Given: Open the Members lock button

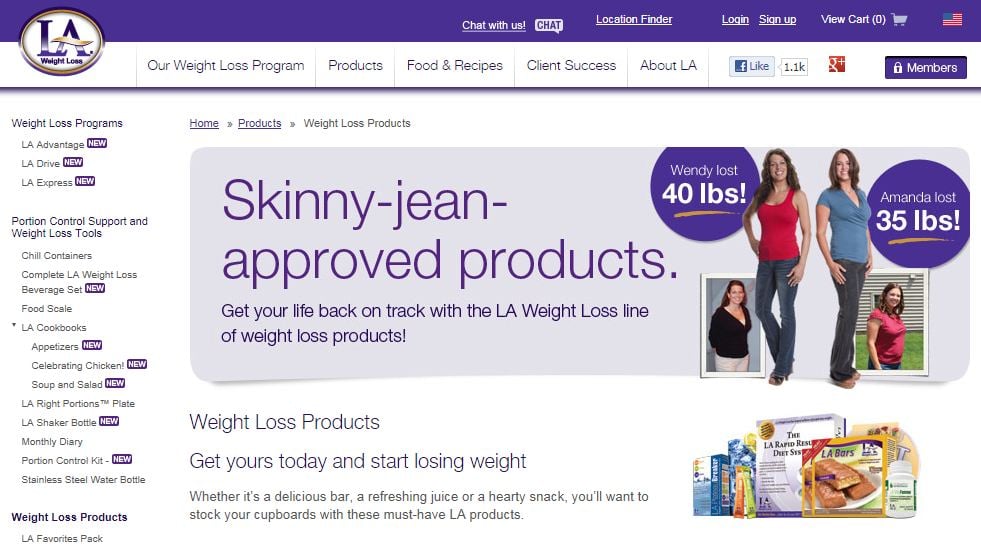Looking at the screenshot, I should coord(925,68).
